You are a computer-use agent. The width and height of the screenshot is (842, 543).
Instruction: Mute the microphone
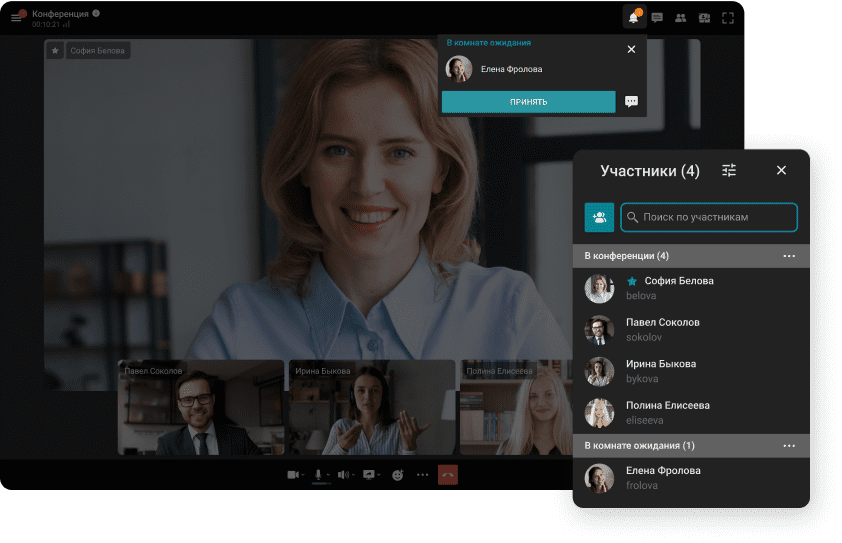coord(318,475)
